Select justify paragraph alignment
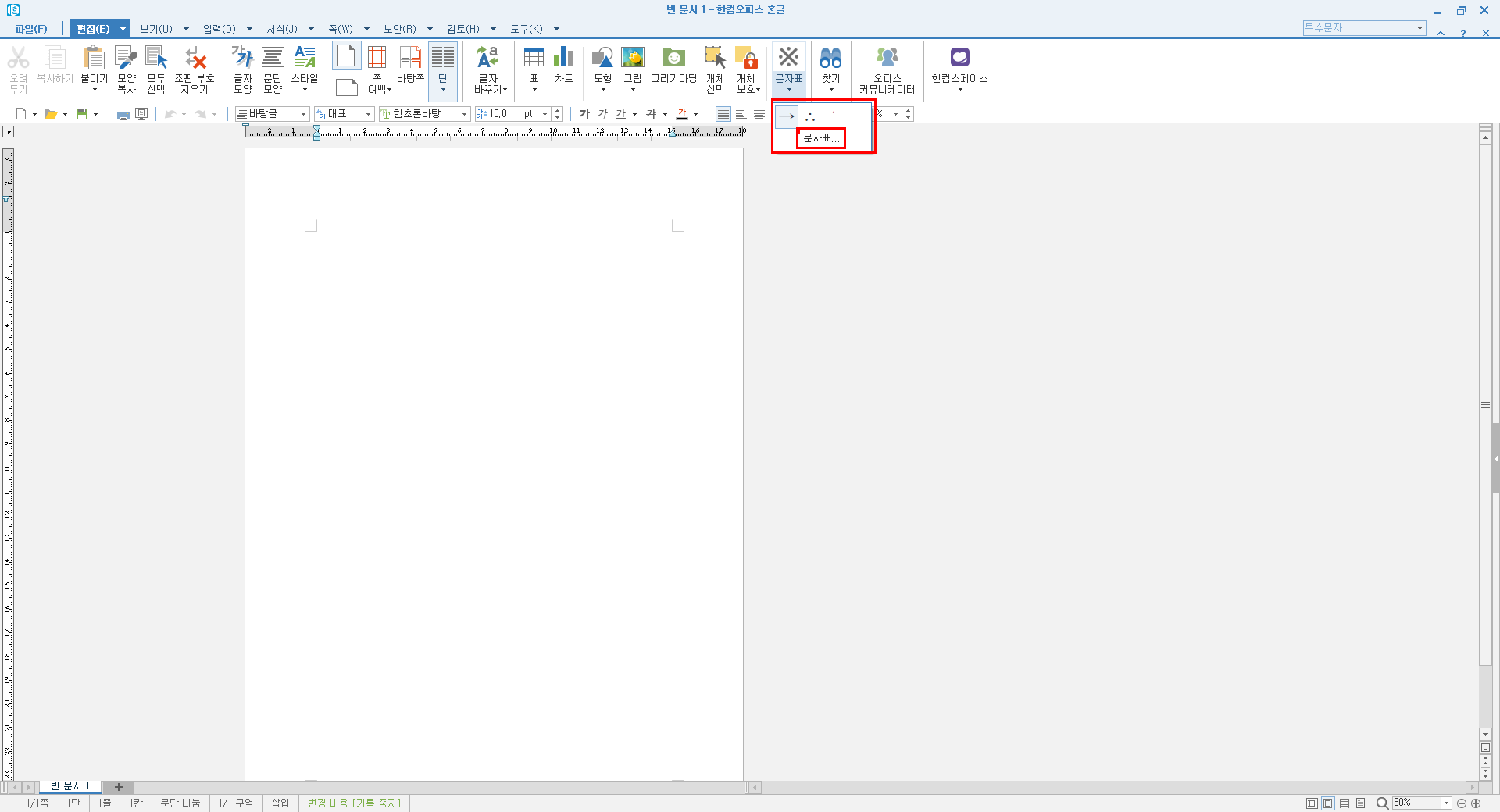This screenshot has width=1500, height=812. pyautogui.click(x=723, y=114)
